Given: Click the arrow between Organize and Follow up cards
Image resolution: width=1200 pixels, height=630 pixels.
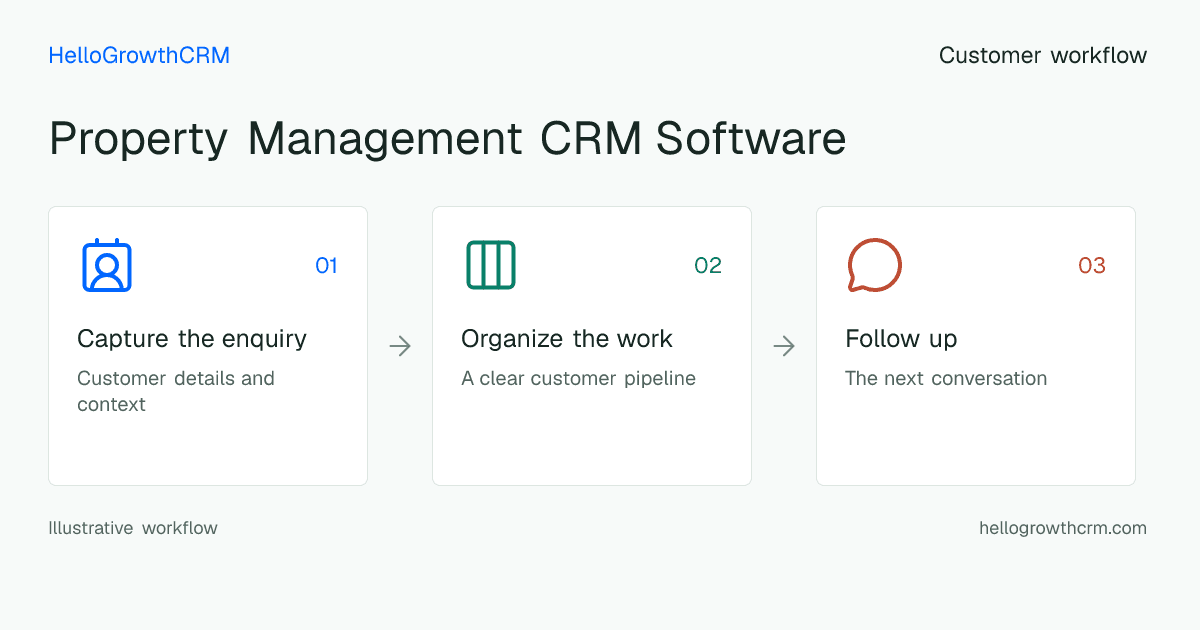Looking at the screenshot, I should [x=784, y=346].
